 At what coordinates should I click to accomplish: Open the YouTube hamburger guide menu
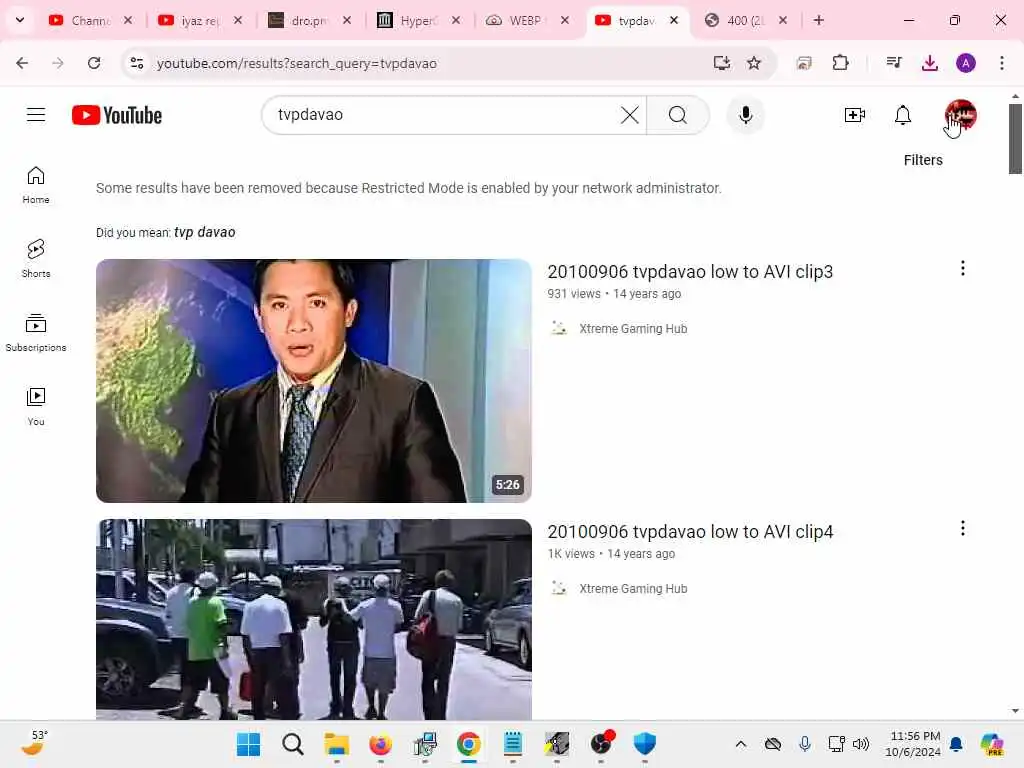(36, 115)
